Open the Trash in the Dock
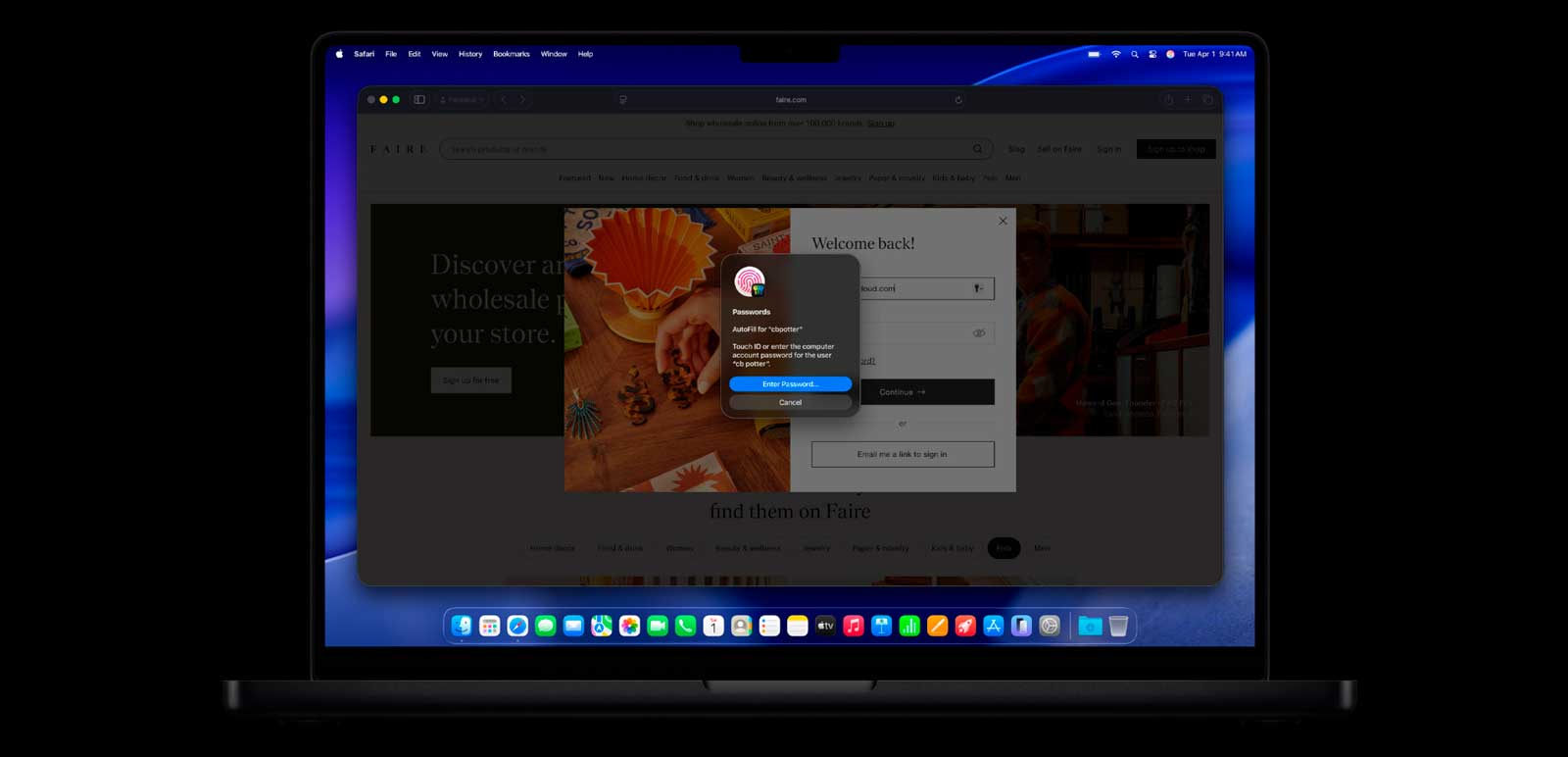The width and height of the screenshot is (1568, 757). click(1118, 626)
